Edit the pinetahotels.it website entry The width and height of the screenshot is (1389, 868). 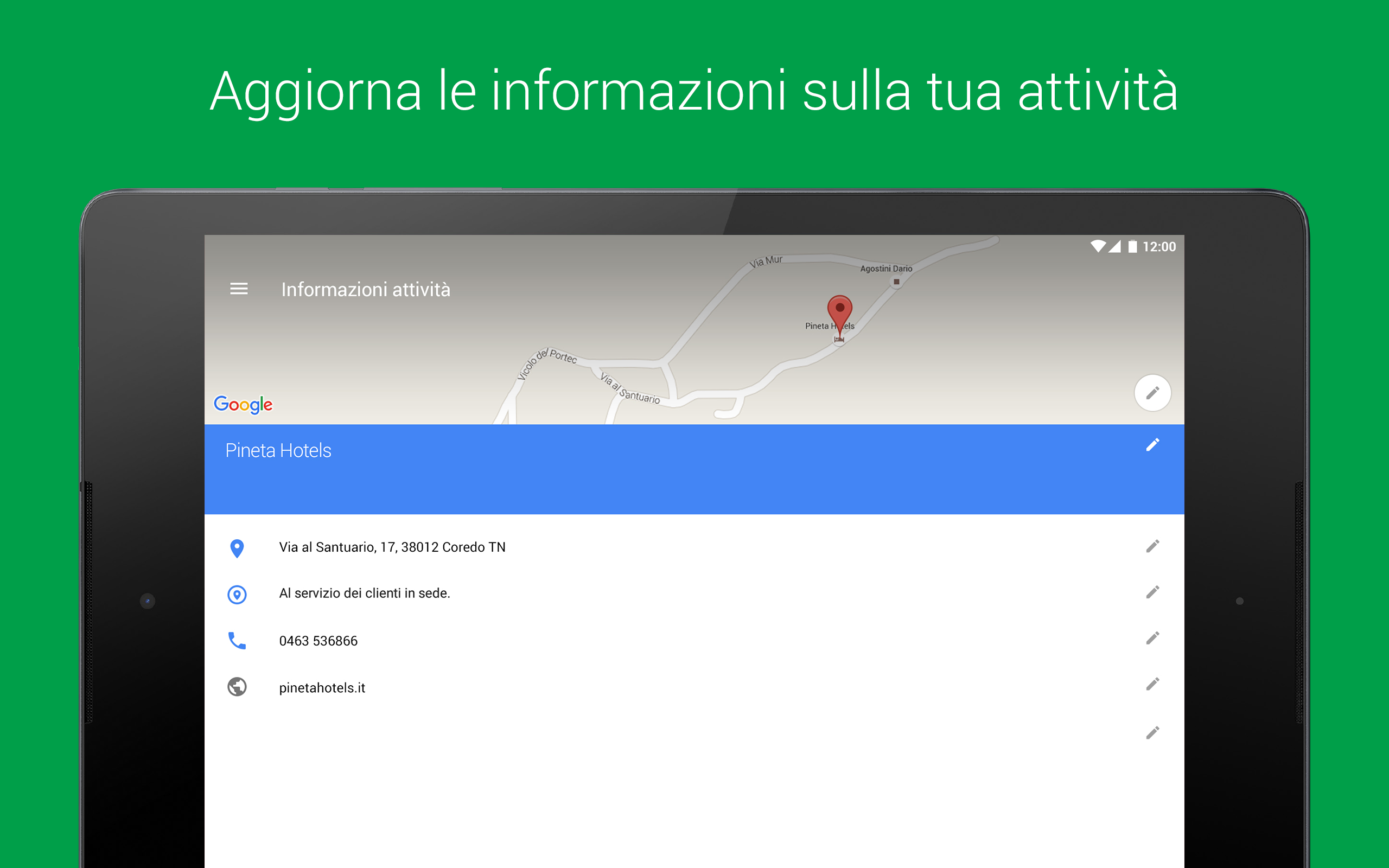coord(1152,684)
